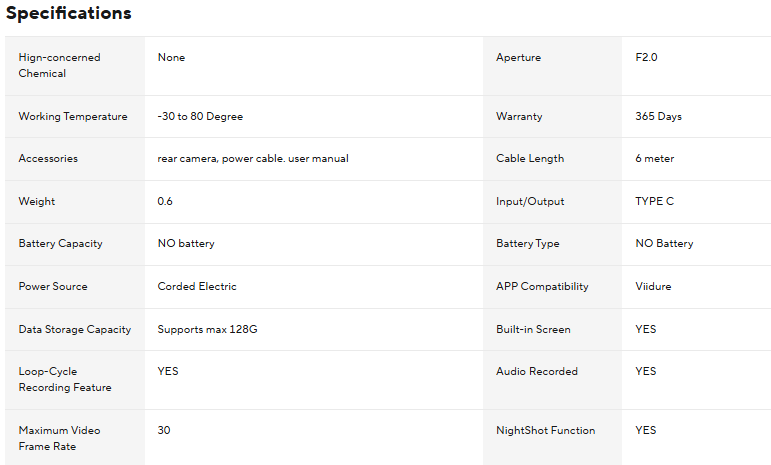Viewport: 771px width, 465px height.
Task: Click the rear camera, power cable value
Action: point(253,159)
